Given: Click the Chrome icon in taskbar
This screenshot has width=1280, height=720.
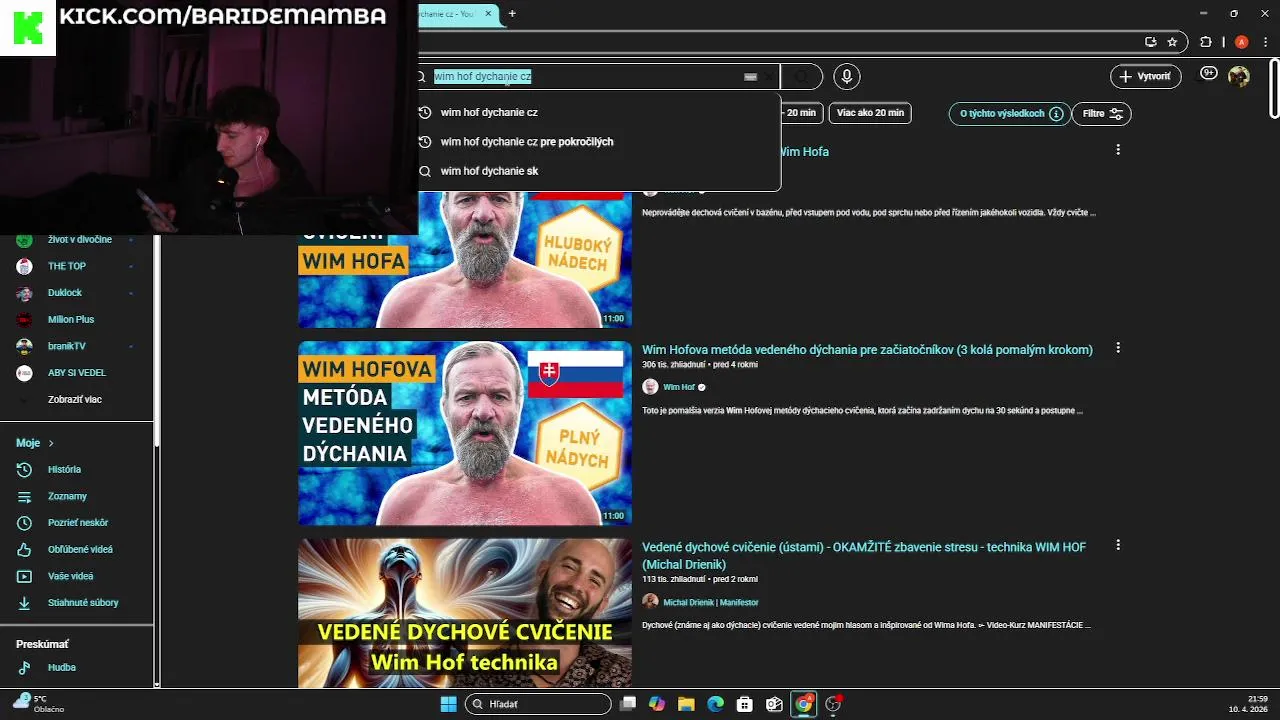Looking at the screenshot, I should click(x=803, y=704).
